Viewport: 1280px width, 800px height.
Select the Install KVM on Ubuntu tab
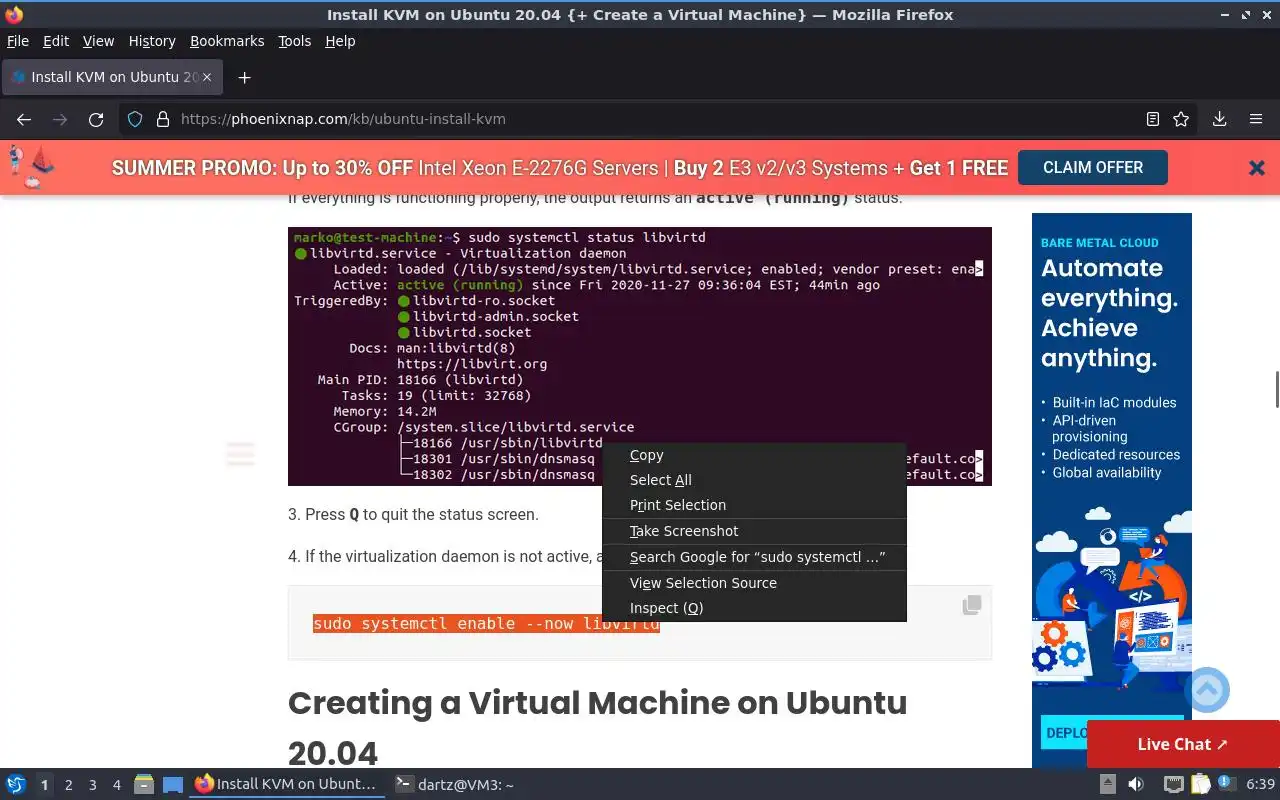(x=112, y=77)
